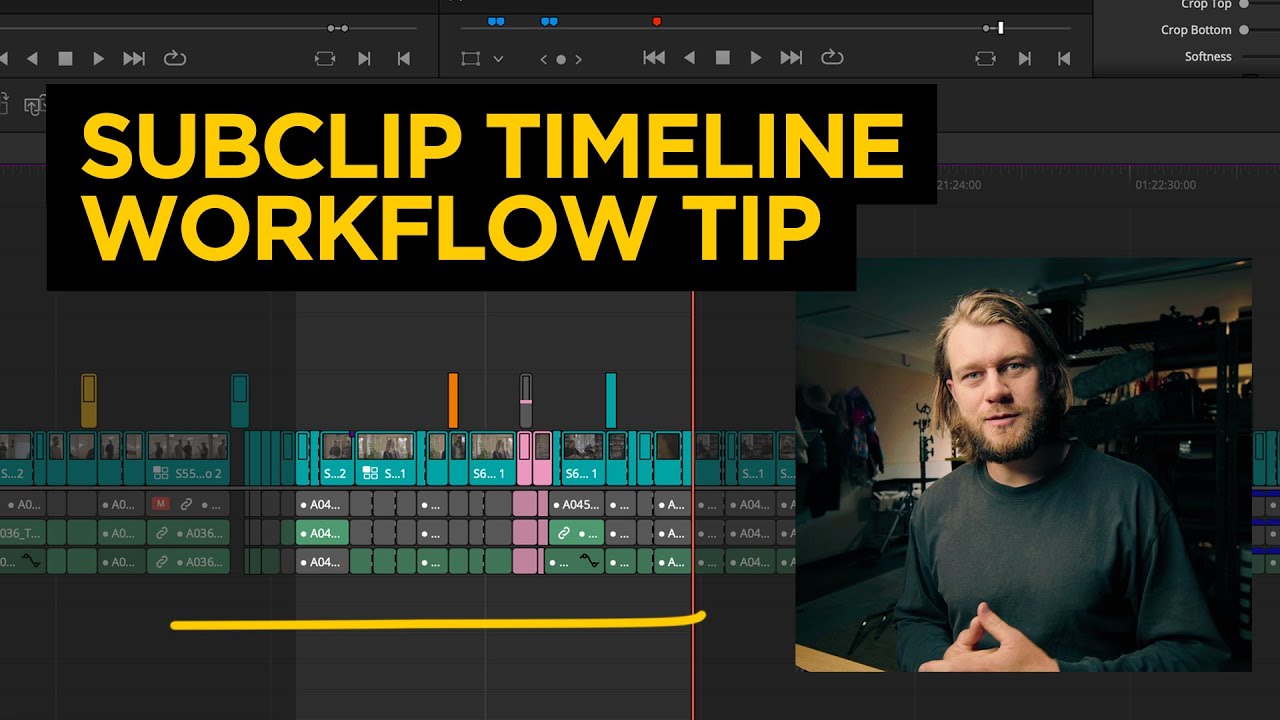Click the marker dot between the chevrons
This screenshot has width=1280, height=720.
561,59
